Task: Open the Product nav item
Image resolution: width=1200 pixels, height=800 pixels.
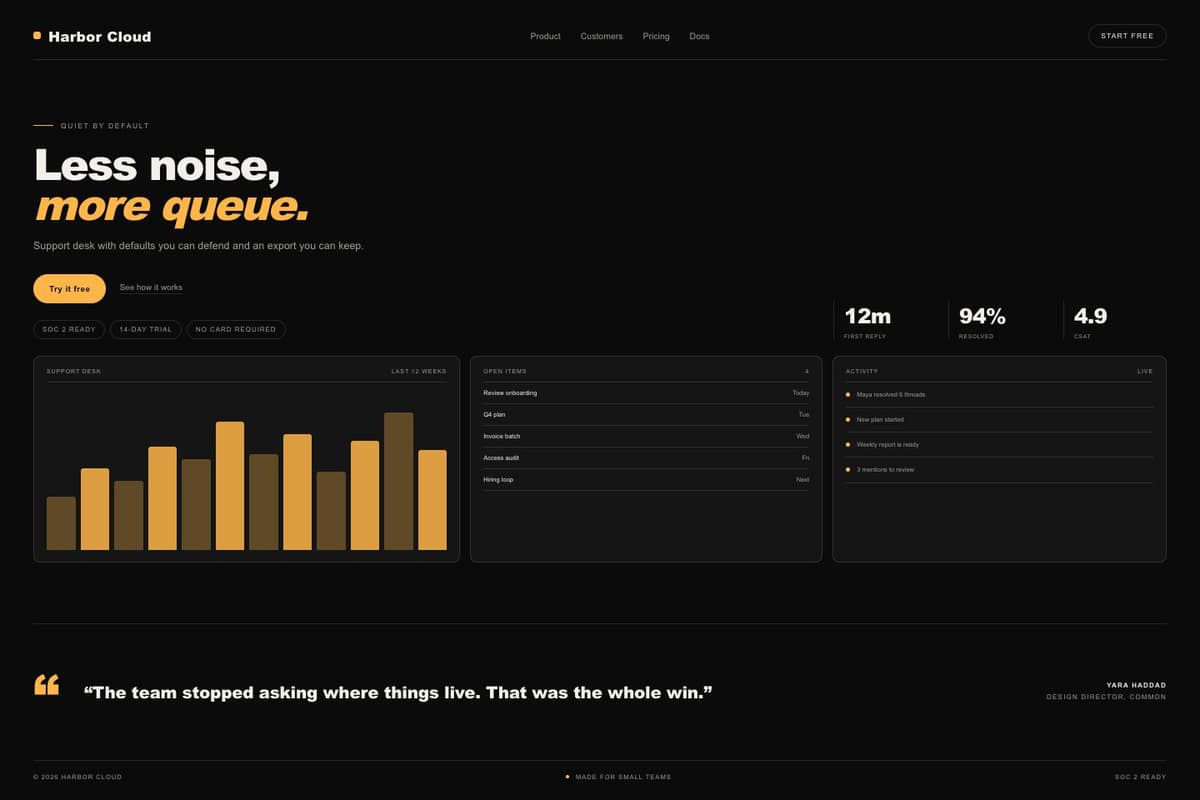Action: (545, 36)
